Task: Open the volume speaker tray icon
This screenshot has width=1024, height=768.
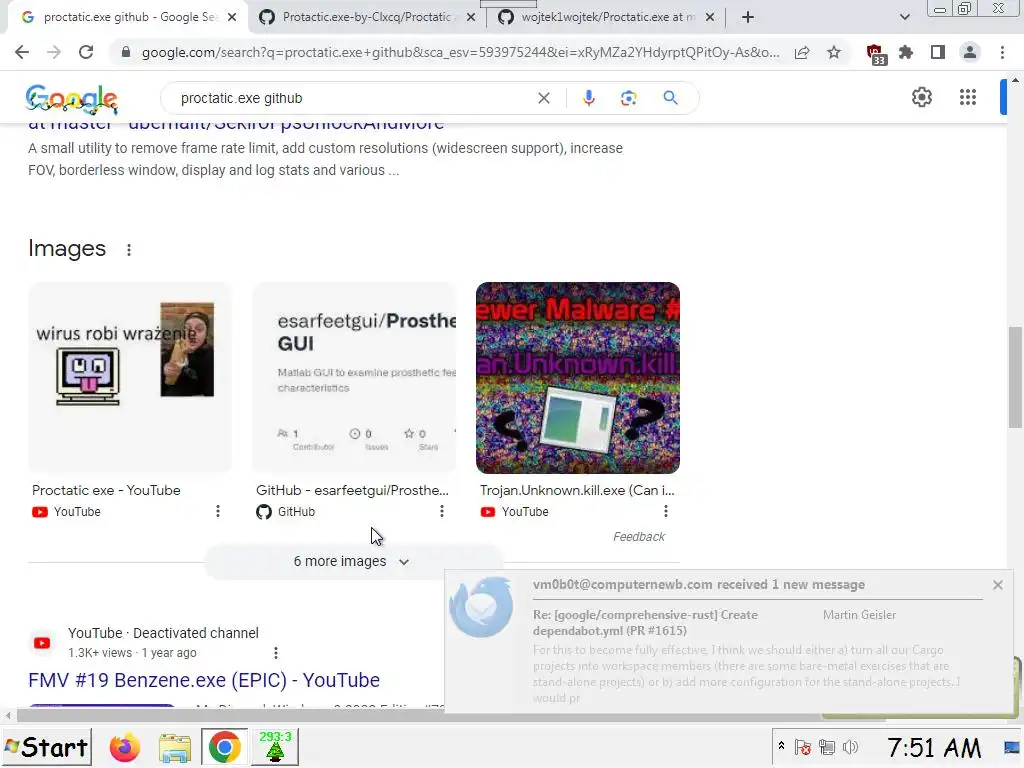Action: click(x=850, y=748)
